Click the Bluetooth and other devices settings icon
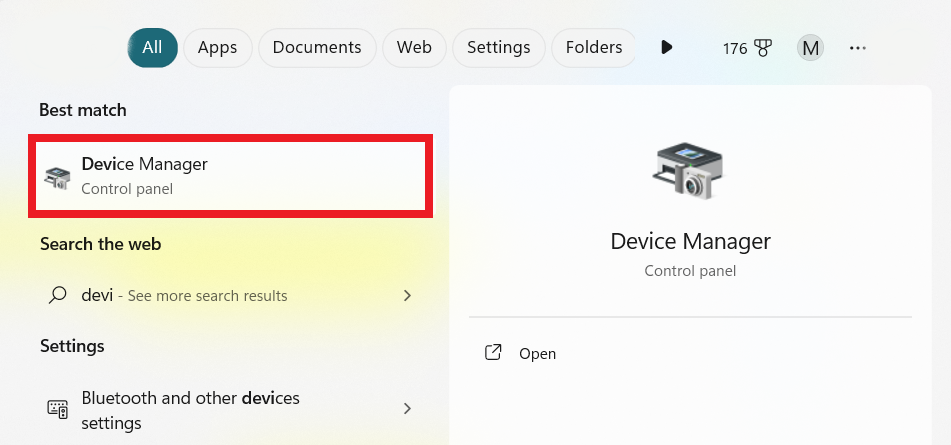 (x=58, y=408)
